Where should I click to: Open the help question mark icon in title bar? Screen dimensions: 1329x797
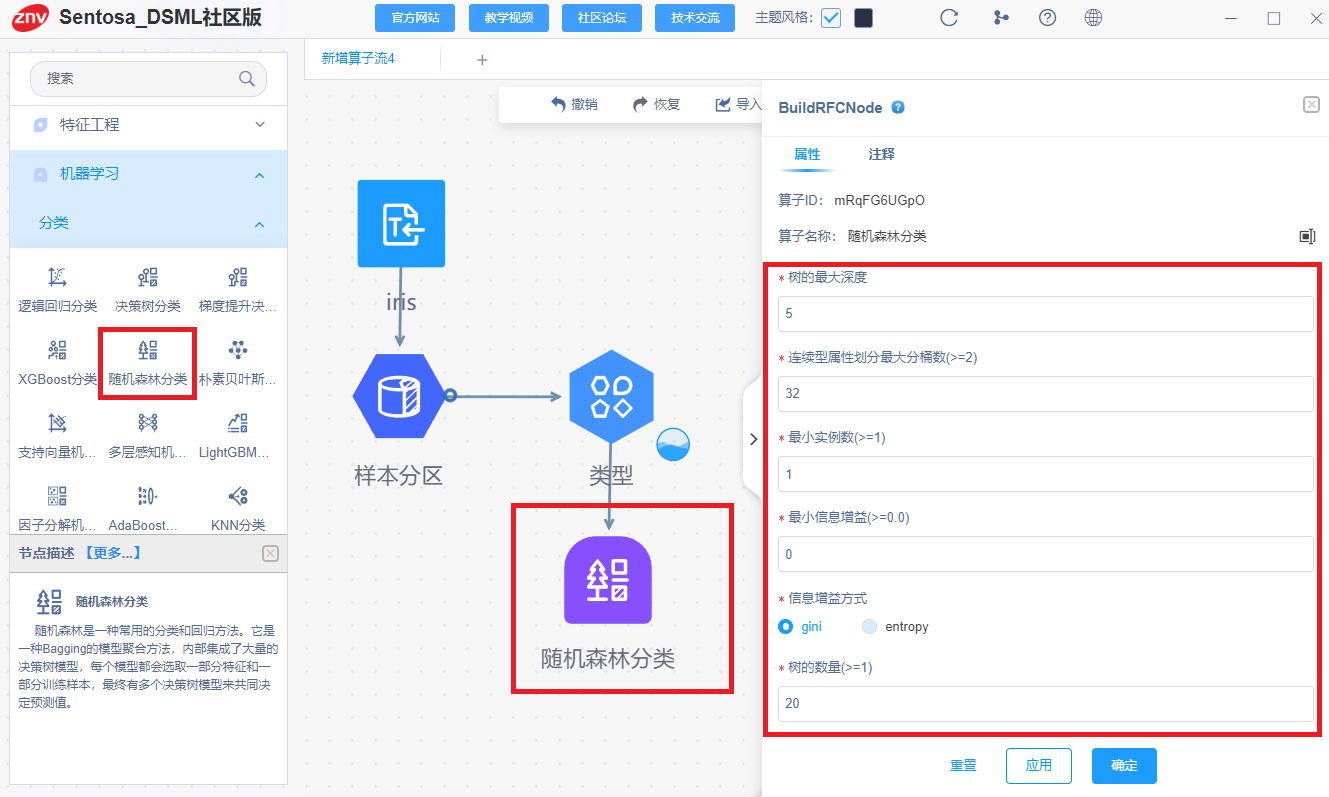pyautogui.click(x=1048, y=18)
